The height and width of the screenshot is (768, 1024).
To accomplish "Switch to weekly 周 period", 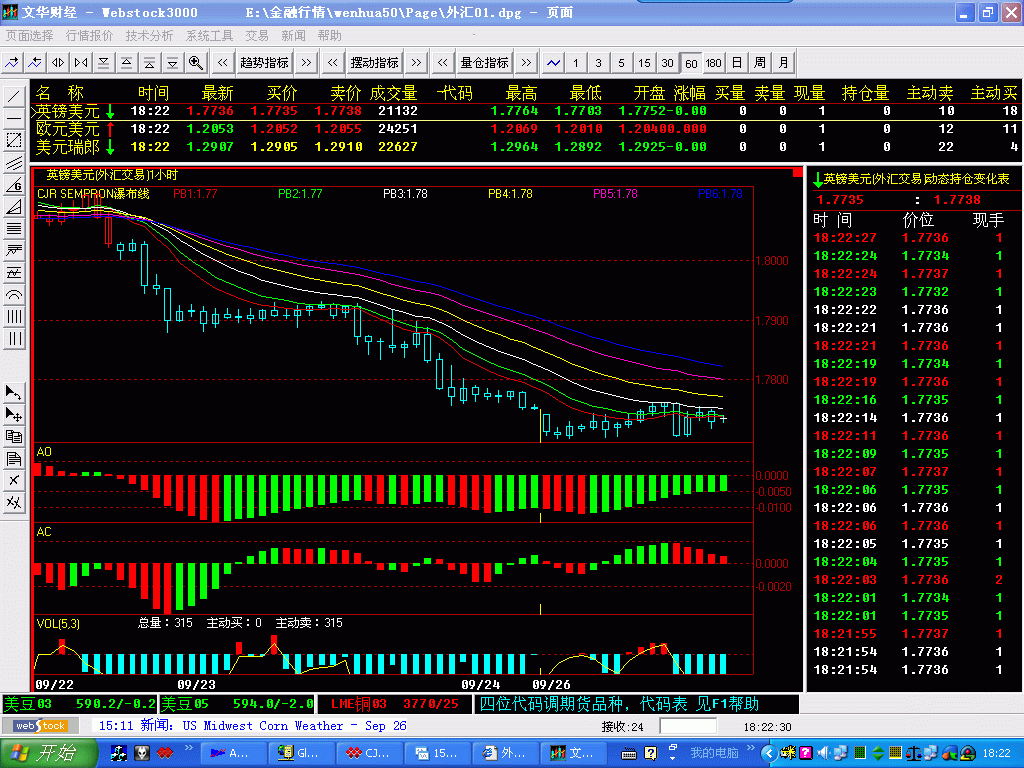I will [760, 63].
